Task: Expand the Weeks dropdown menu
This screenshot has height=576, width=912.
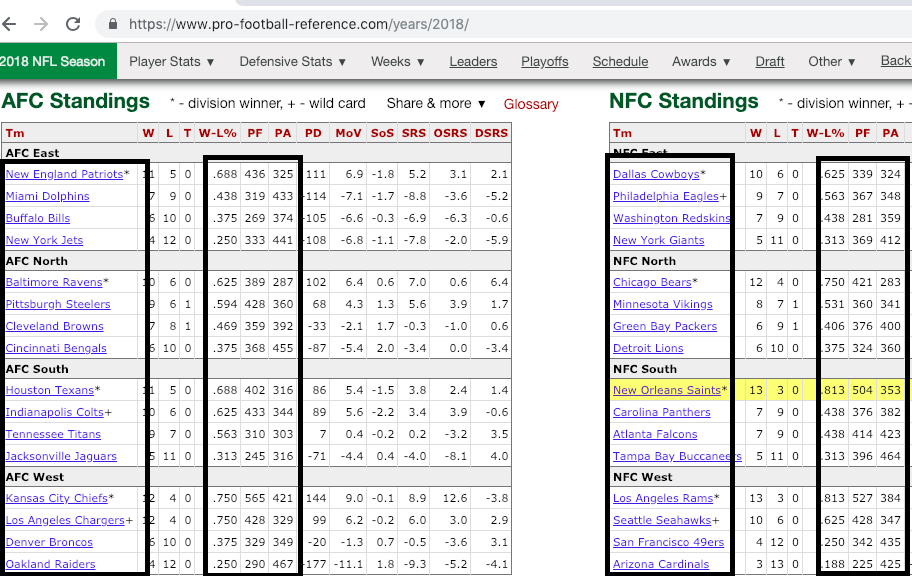Action: tap(398, 62)
